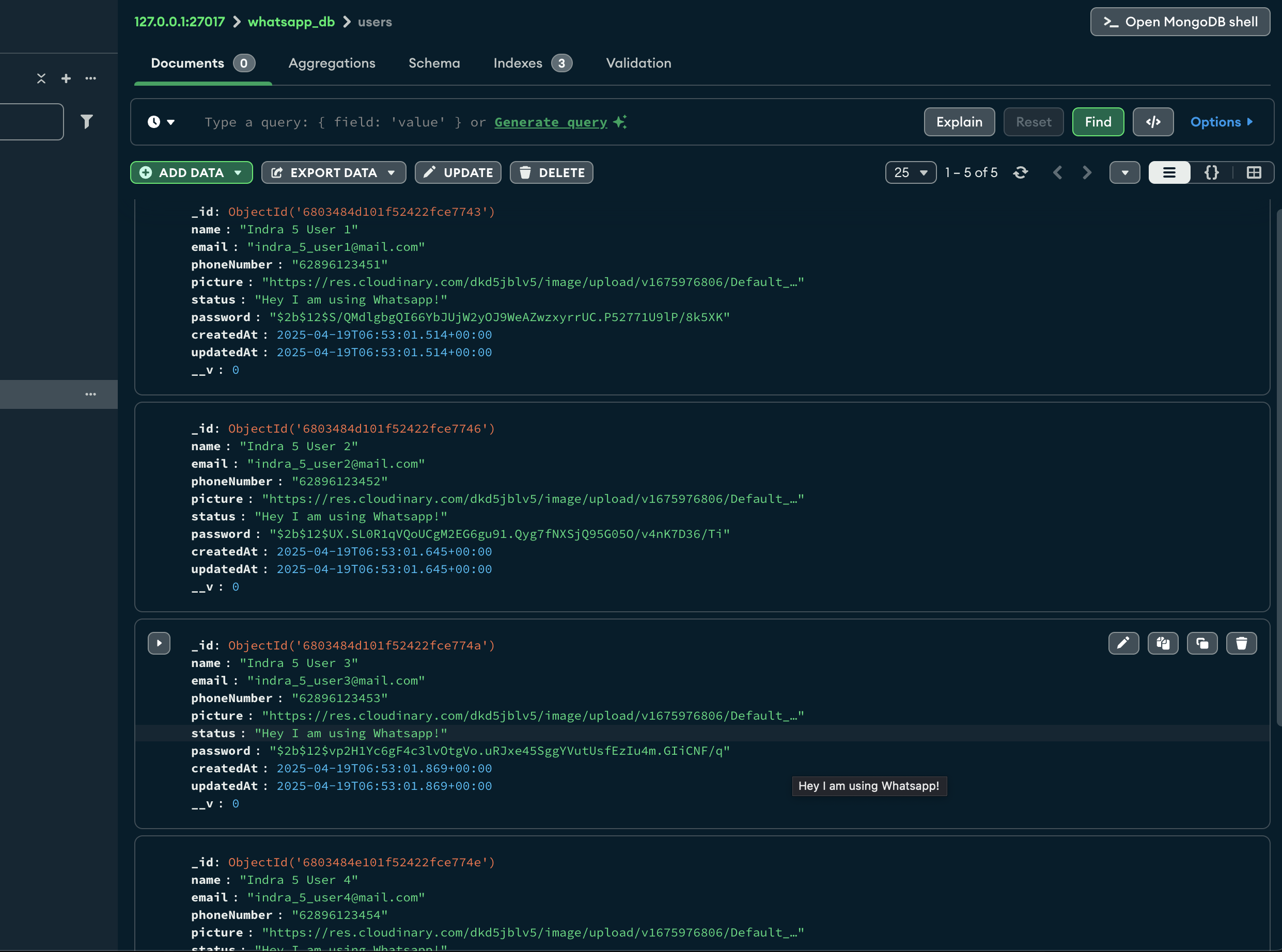Viewport: 1282px width, 952px height.
Task: Switch to JSON document view
Action: [x=1211, y=172]
